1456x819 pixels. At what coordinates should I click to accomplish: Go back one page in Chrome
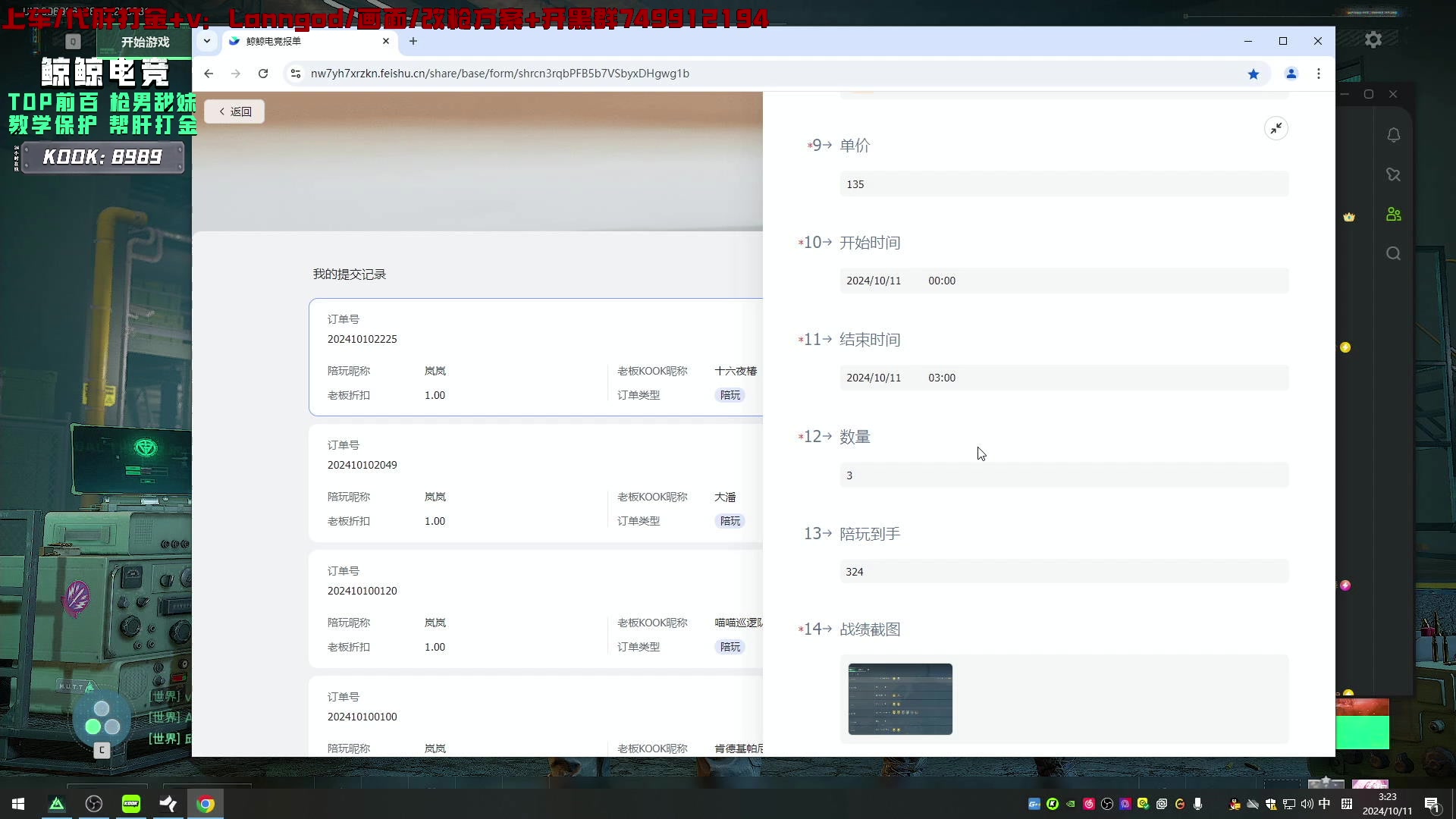tap(209, 74)
